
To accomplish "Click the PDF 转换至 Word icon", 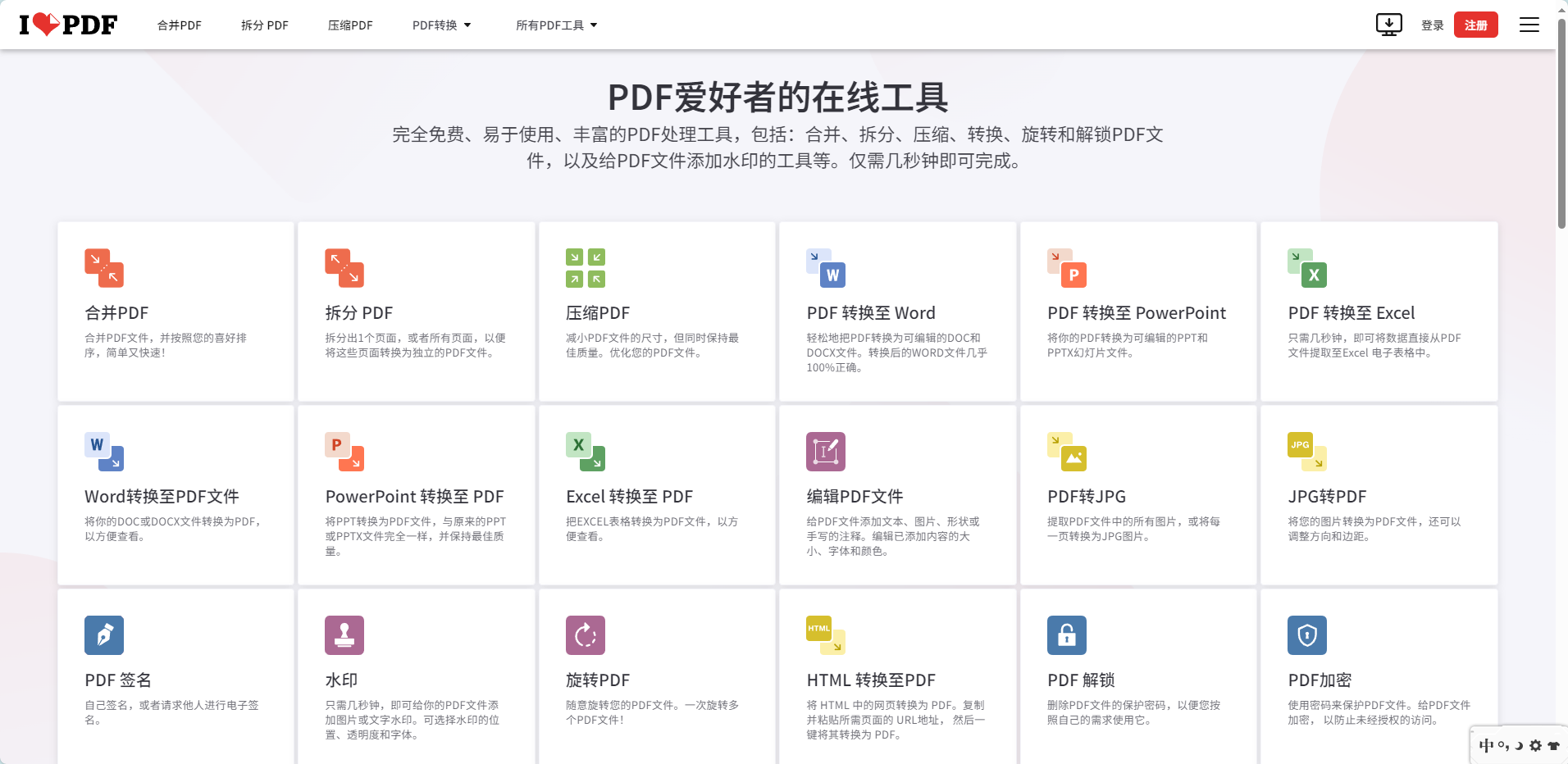I will [826, 268].
